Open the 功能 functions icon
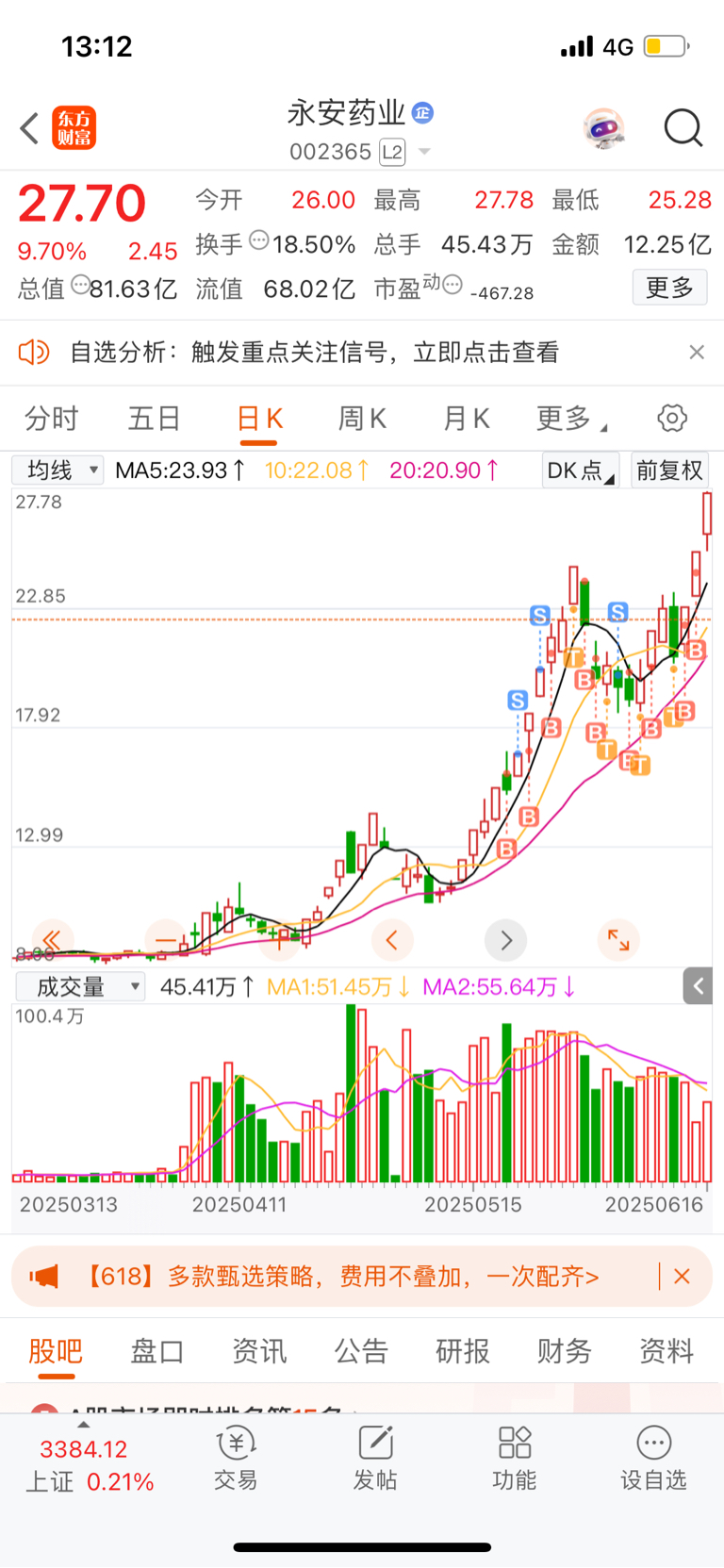 click(x=515, y=1458)
